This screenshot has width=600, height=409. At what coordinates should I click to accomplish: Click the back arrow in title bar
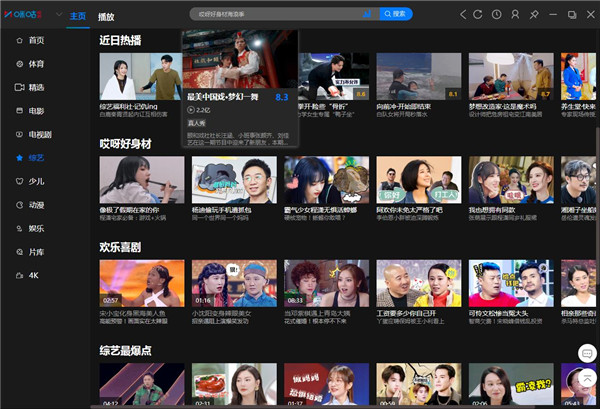[463, 15]
